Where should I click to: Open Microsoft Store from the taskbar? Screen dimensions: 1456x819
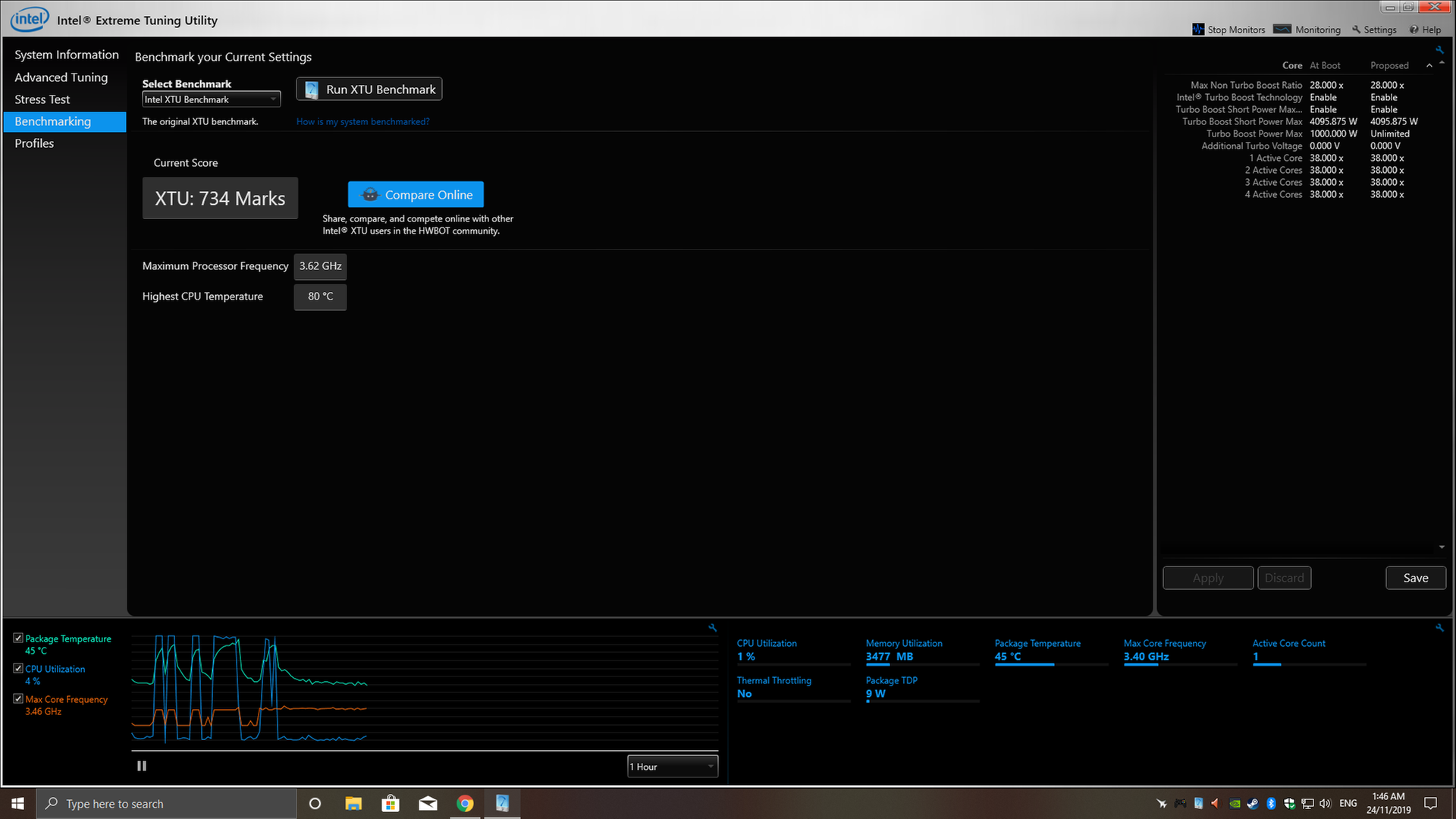tap(391, 803)
